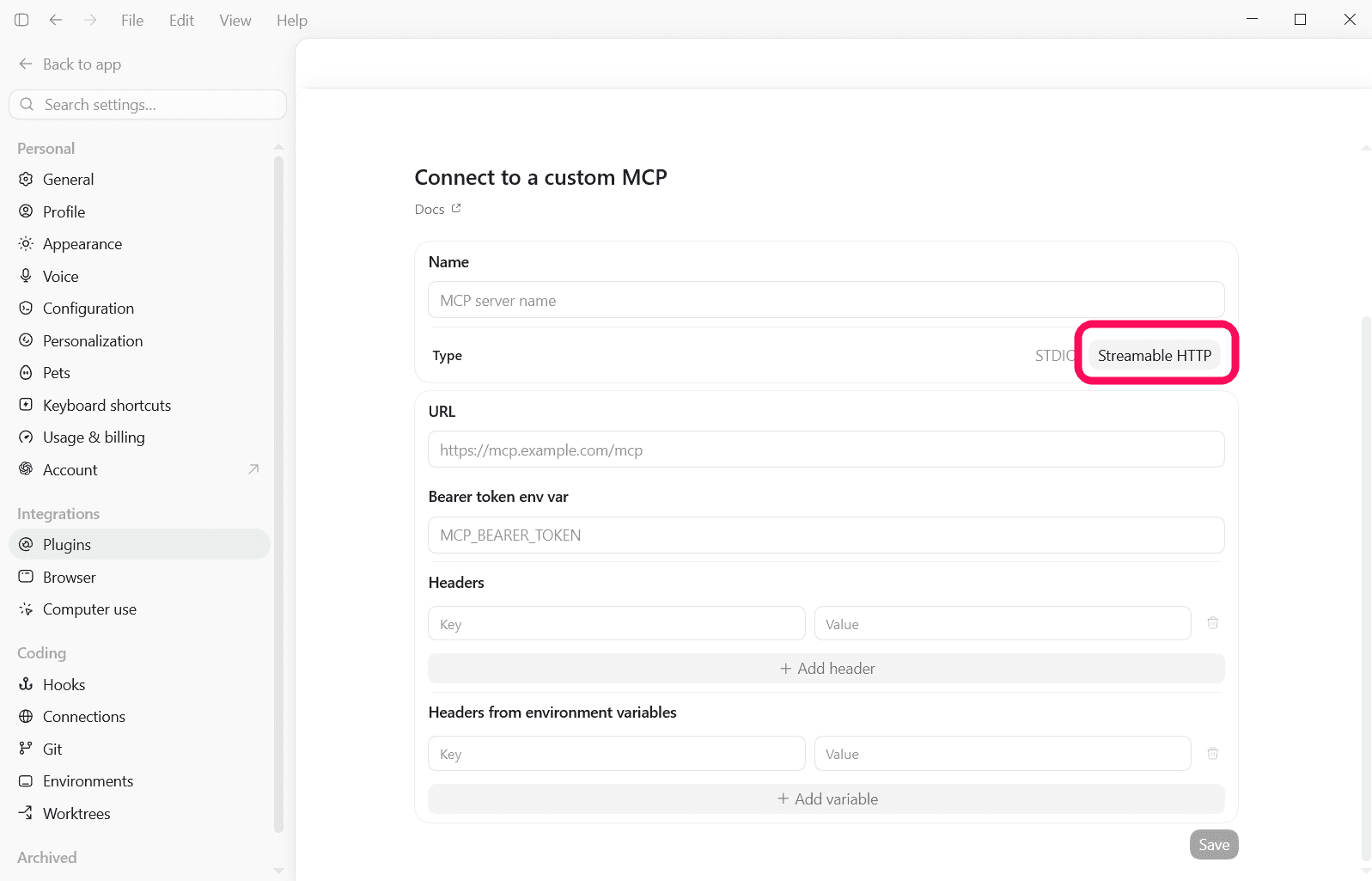Screen dimensions: 1372x881
Task: Toggle the sidebar panel icon
Action: 21,20
